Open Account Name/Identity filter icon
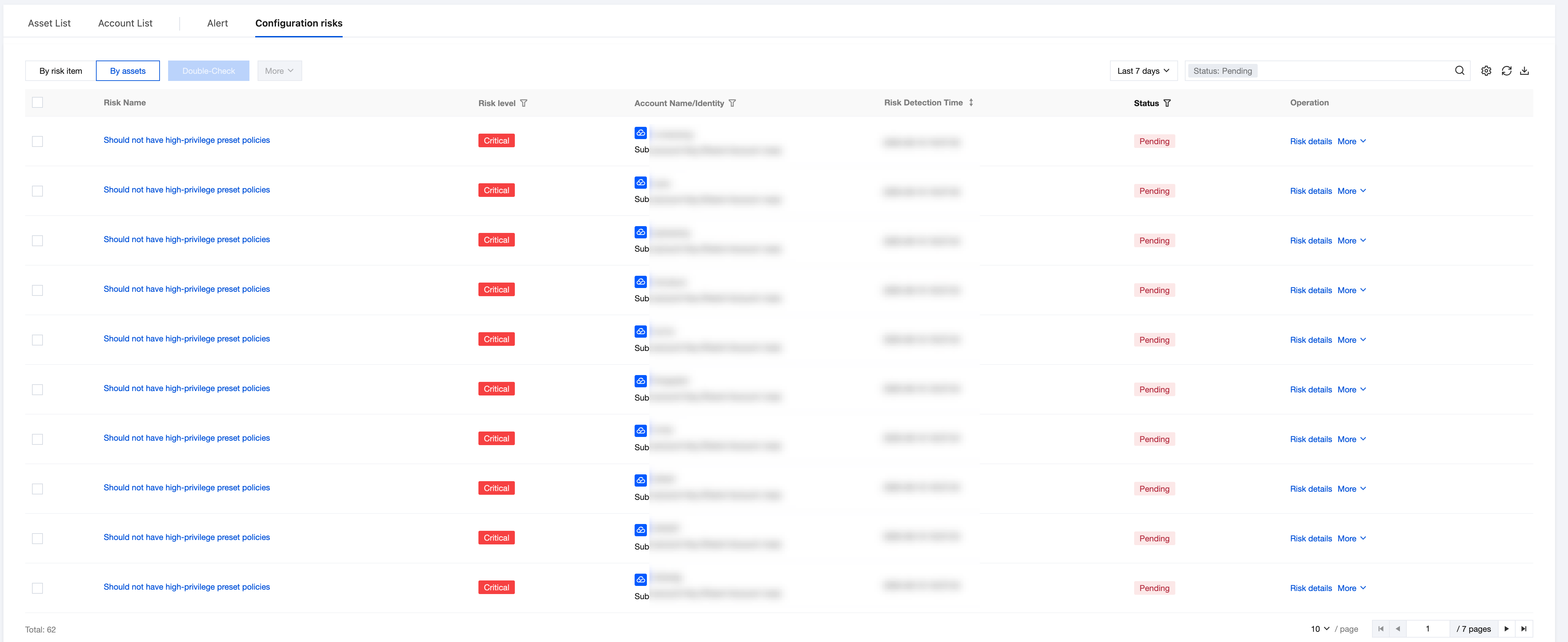 732,103
